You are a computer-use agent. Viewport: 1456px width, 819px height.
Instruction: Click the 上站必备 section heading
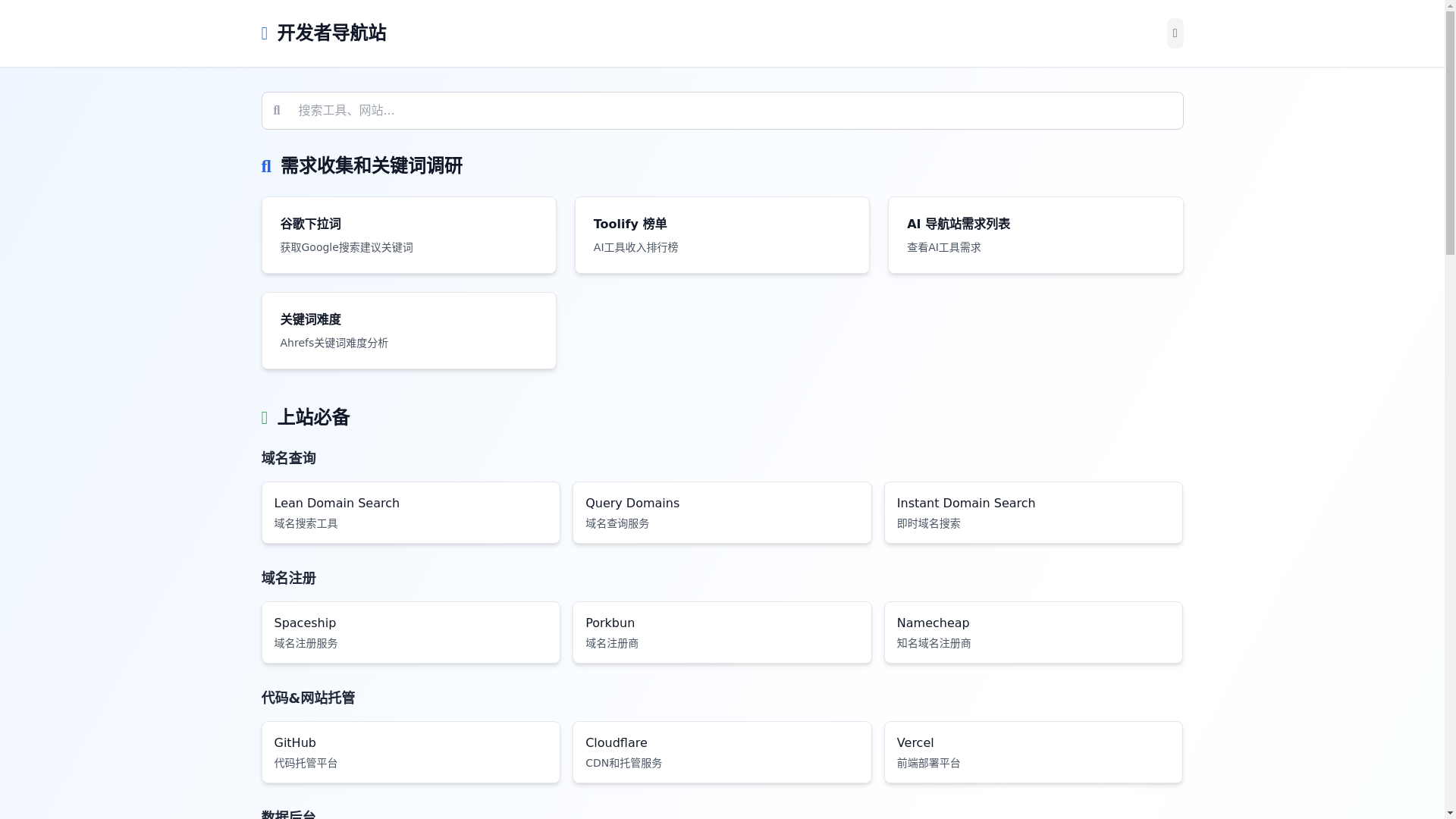click(x=313, y=418)
